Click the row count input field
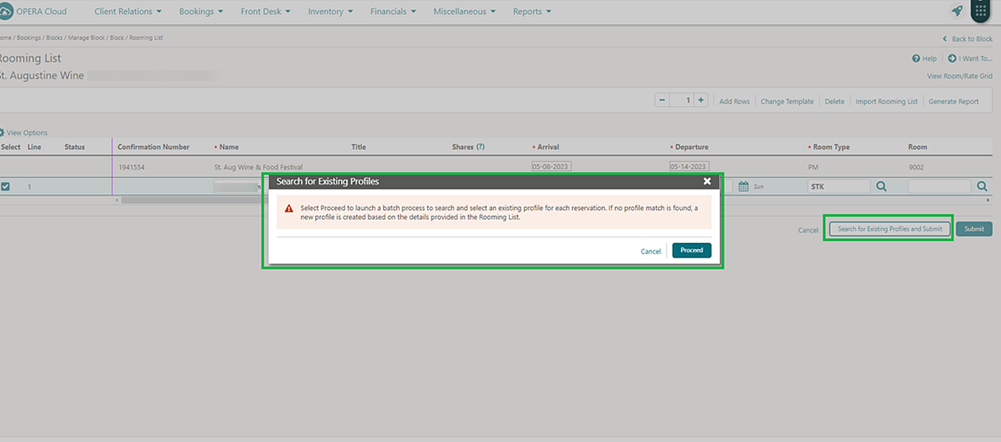This screenshot has width=1001, height=442. pyautogui.click(x=681, y=100)
